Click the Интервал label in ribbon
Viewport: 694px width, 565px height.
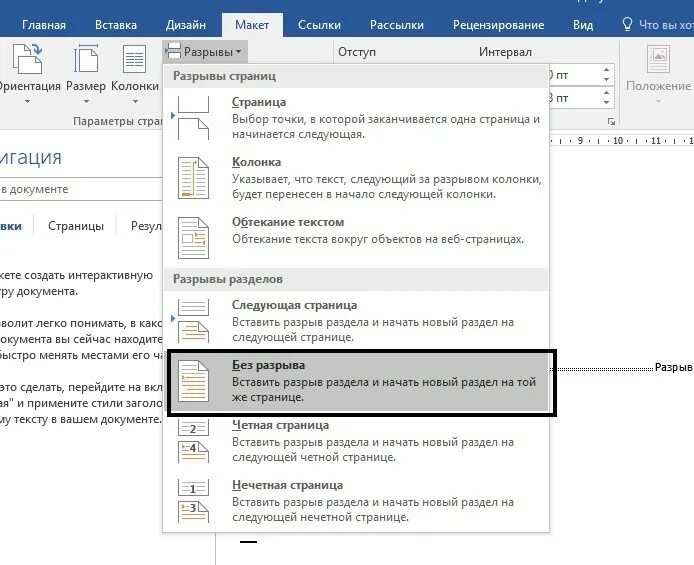point(505,52)
